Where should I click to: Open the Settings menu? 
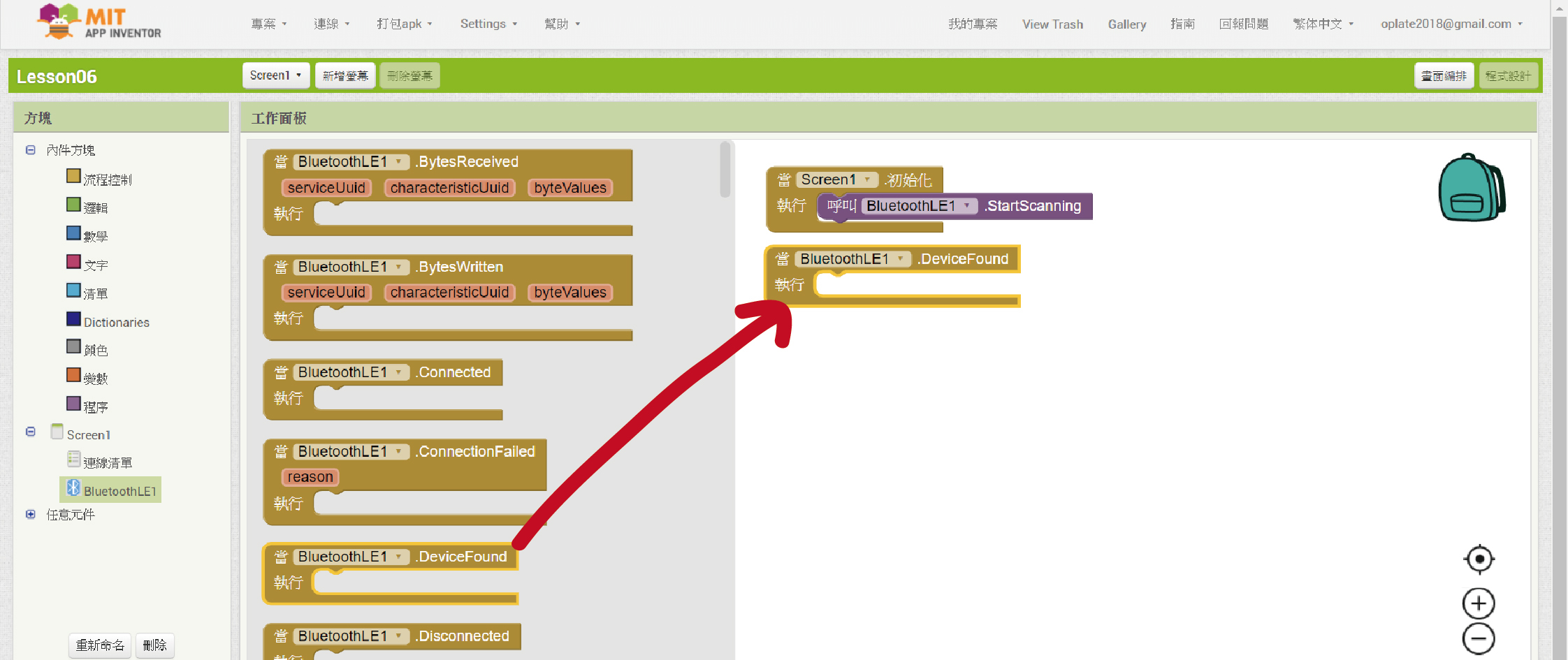click(488, 24)
